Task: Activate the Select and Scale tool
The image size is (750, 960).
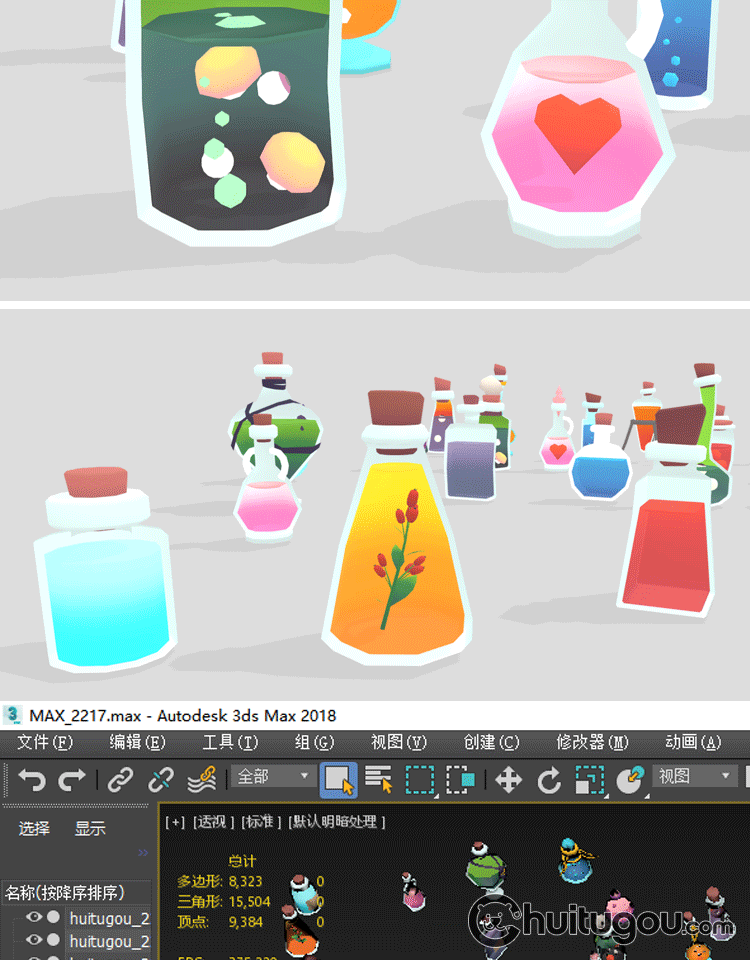Action: (590, 779)
